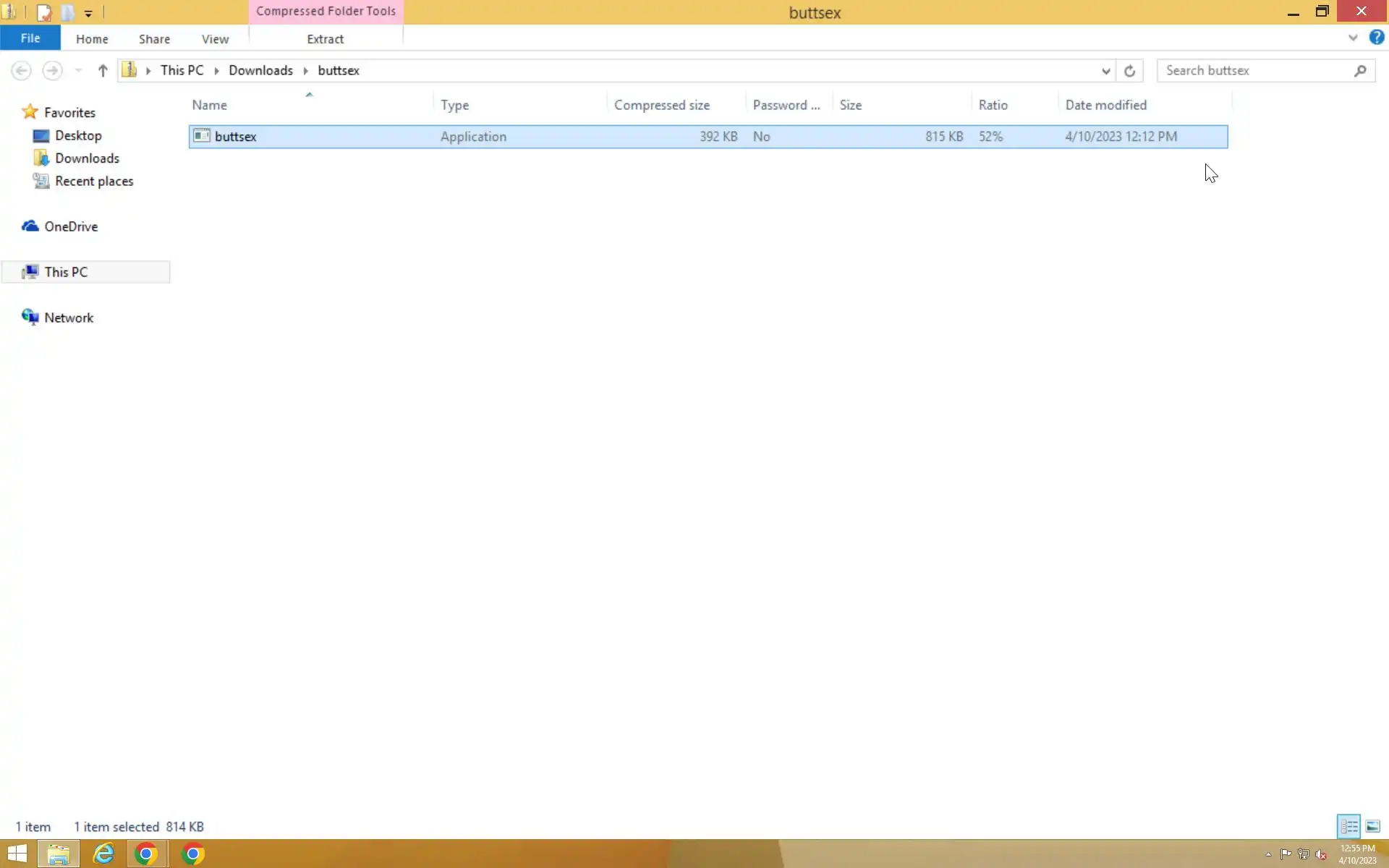Expand the ribbon with chevron arrow
The height and width of the screenshot is (868, 1389).
tap(1353, 38)
